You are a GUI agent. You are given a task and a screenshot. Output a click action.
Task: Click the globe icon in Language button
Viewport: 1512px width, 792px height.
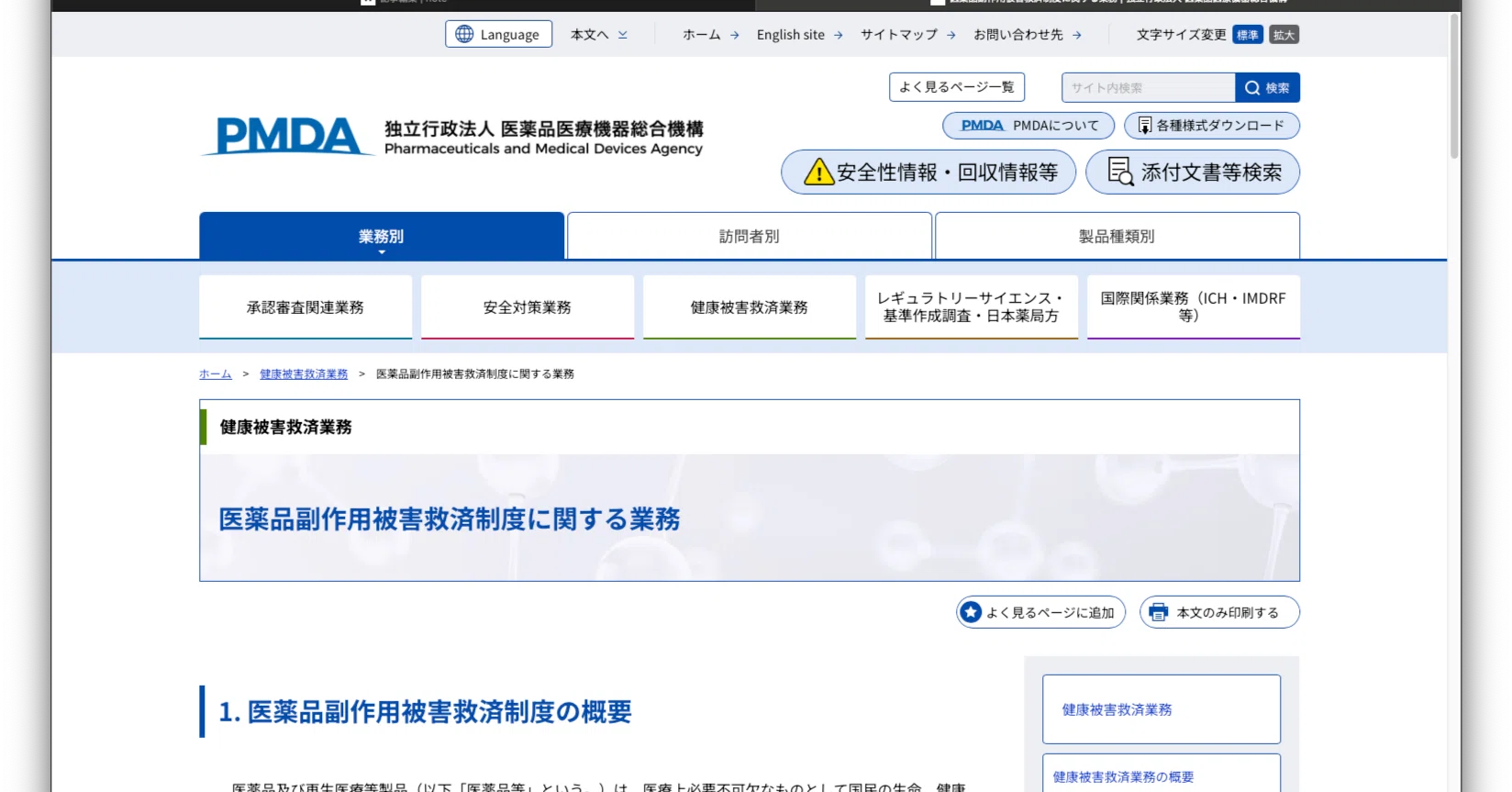[464, 34]
